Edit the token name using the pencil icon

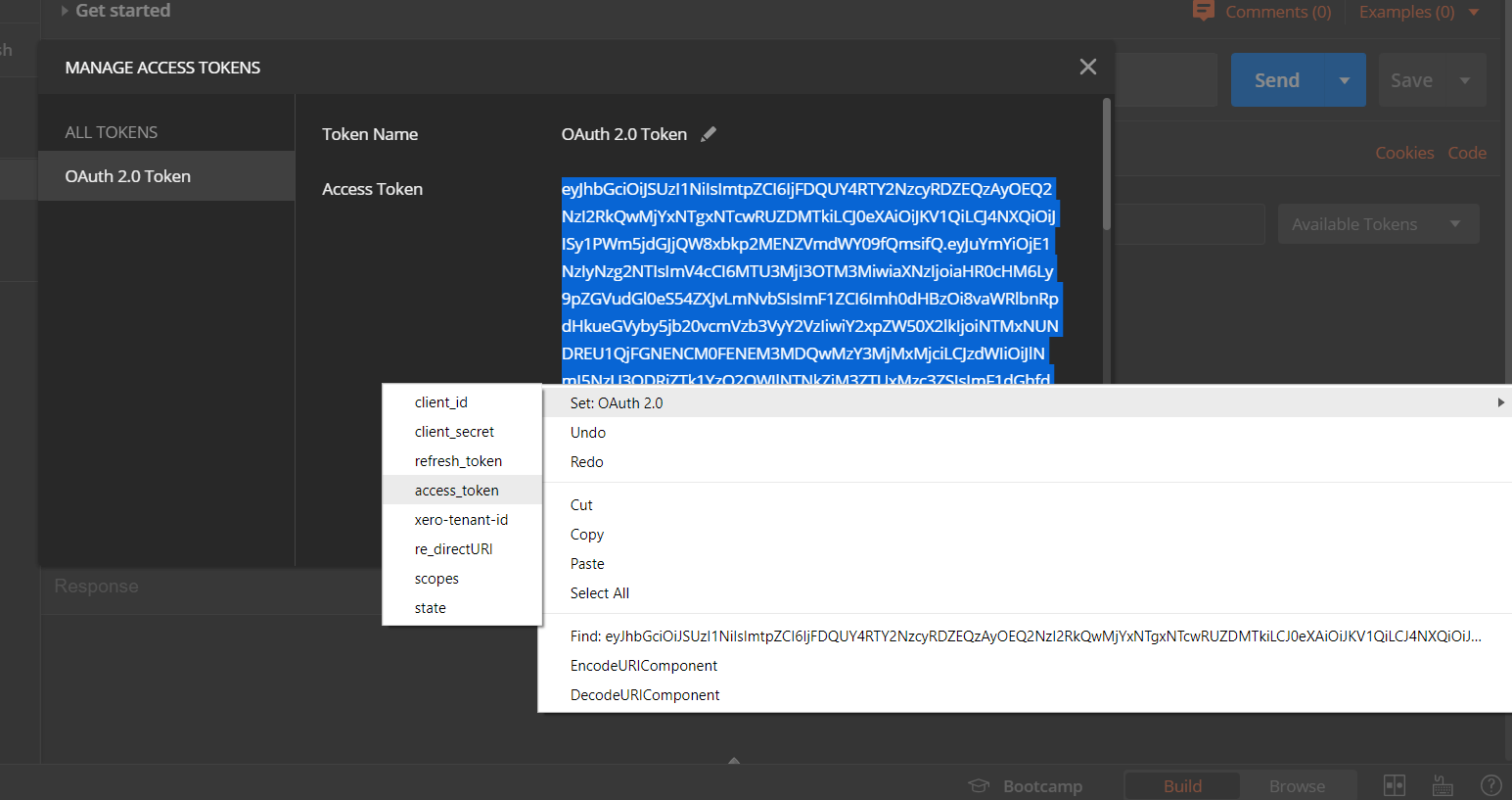709,133
